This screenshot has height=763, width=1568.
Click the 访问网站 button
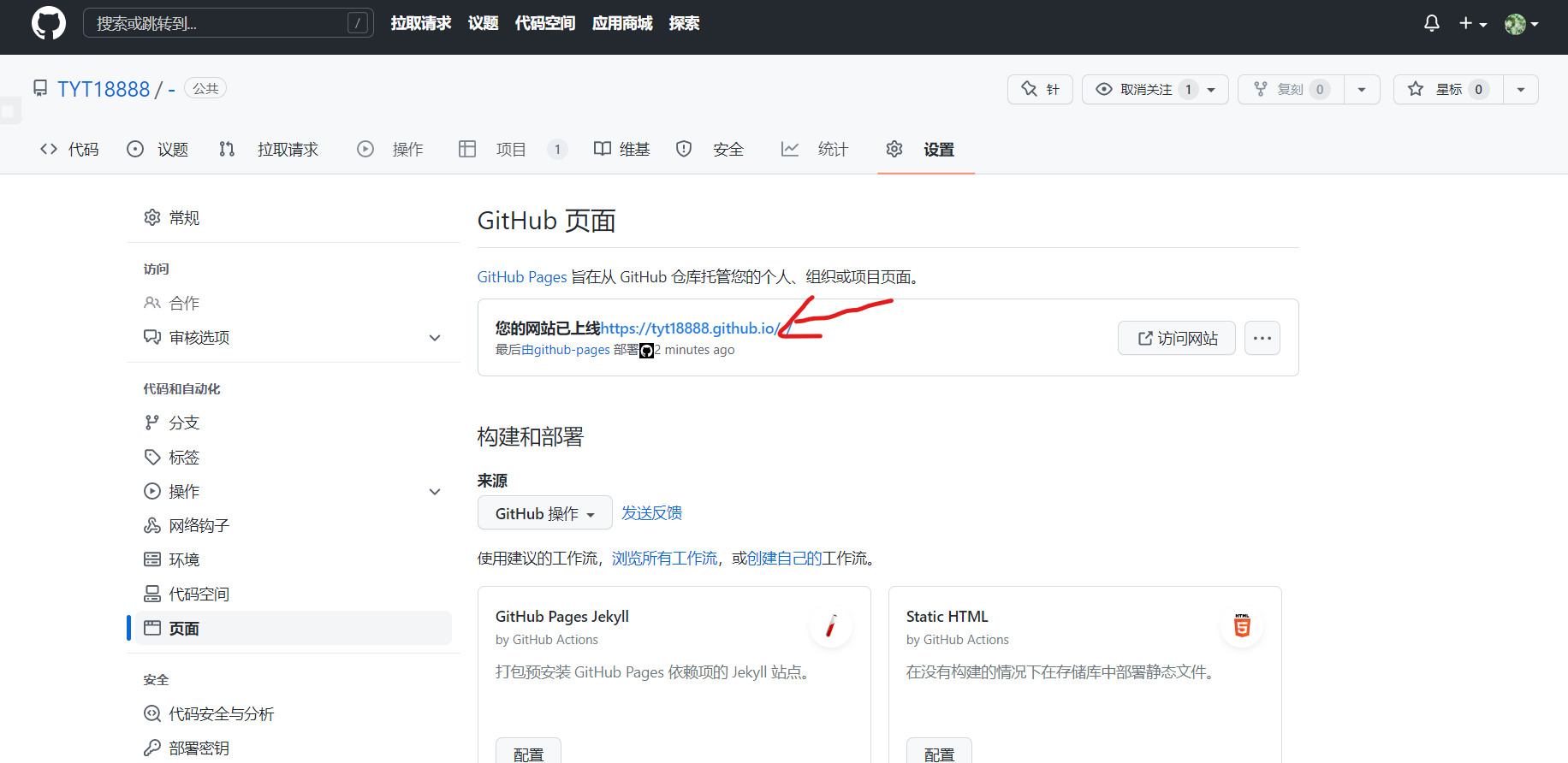[1177, 338]
